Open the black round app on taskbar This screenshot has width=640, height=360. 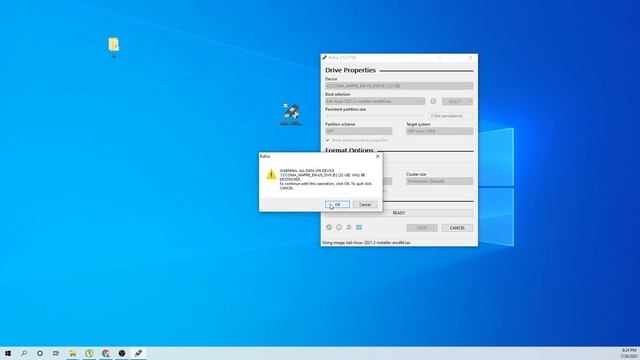122,353
